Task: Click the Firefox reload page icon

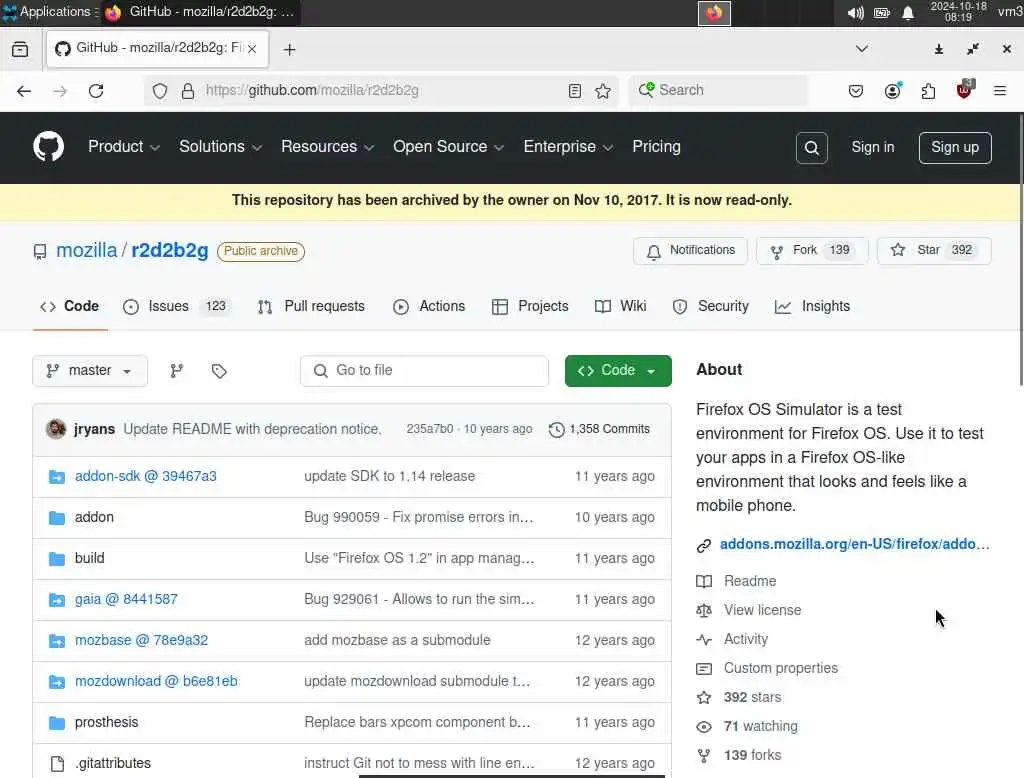Action: [x=96, y=91]
